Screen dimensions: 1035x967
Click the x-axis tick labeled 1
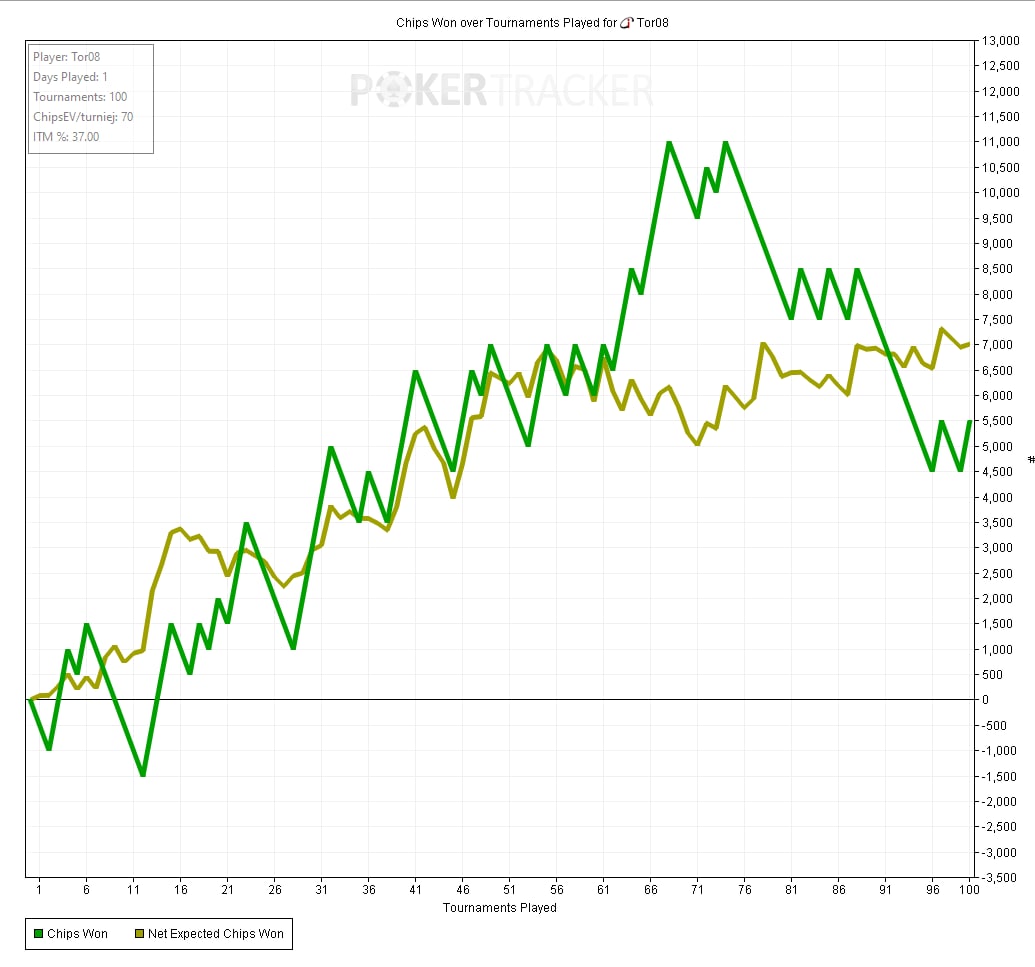pos(39,889)
